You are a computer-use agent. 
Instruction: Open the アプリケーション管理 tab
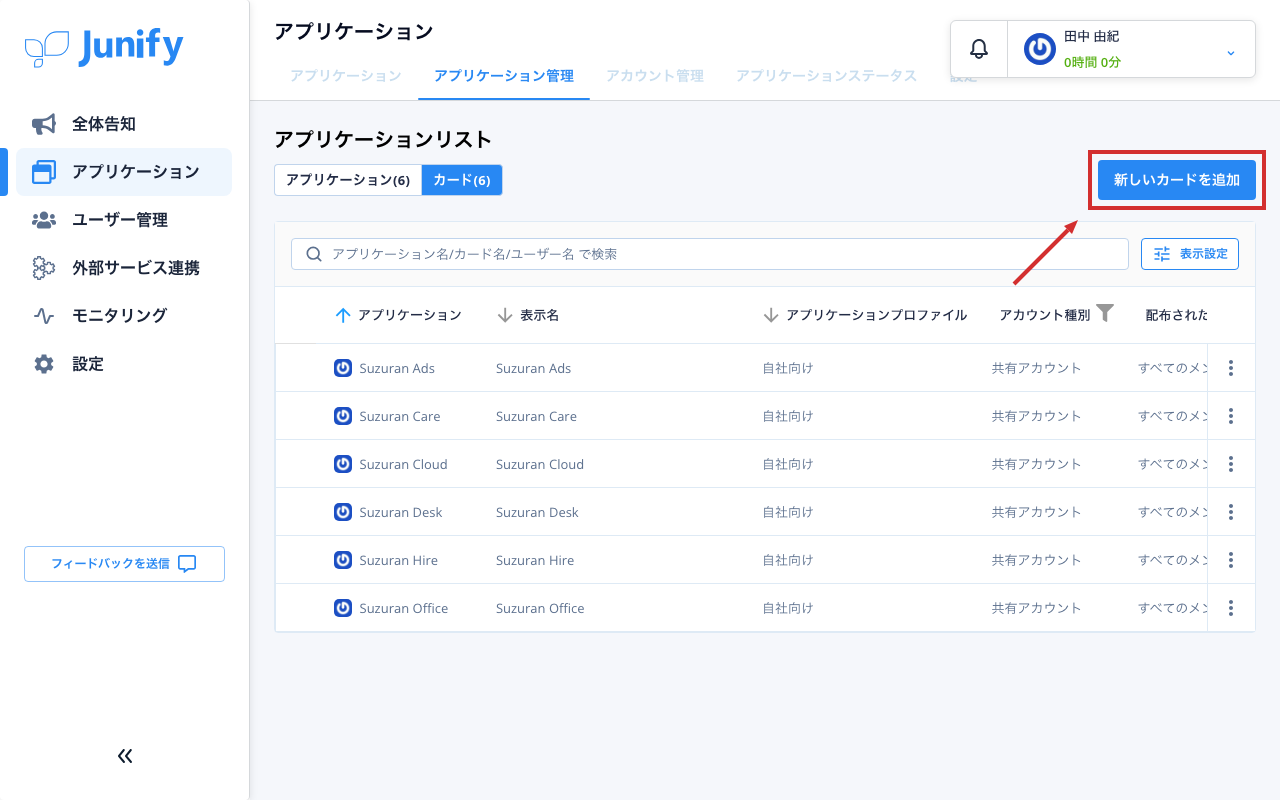pos(504,76)
